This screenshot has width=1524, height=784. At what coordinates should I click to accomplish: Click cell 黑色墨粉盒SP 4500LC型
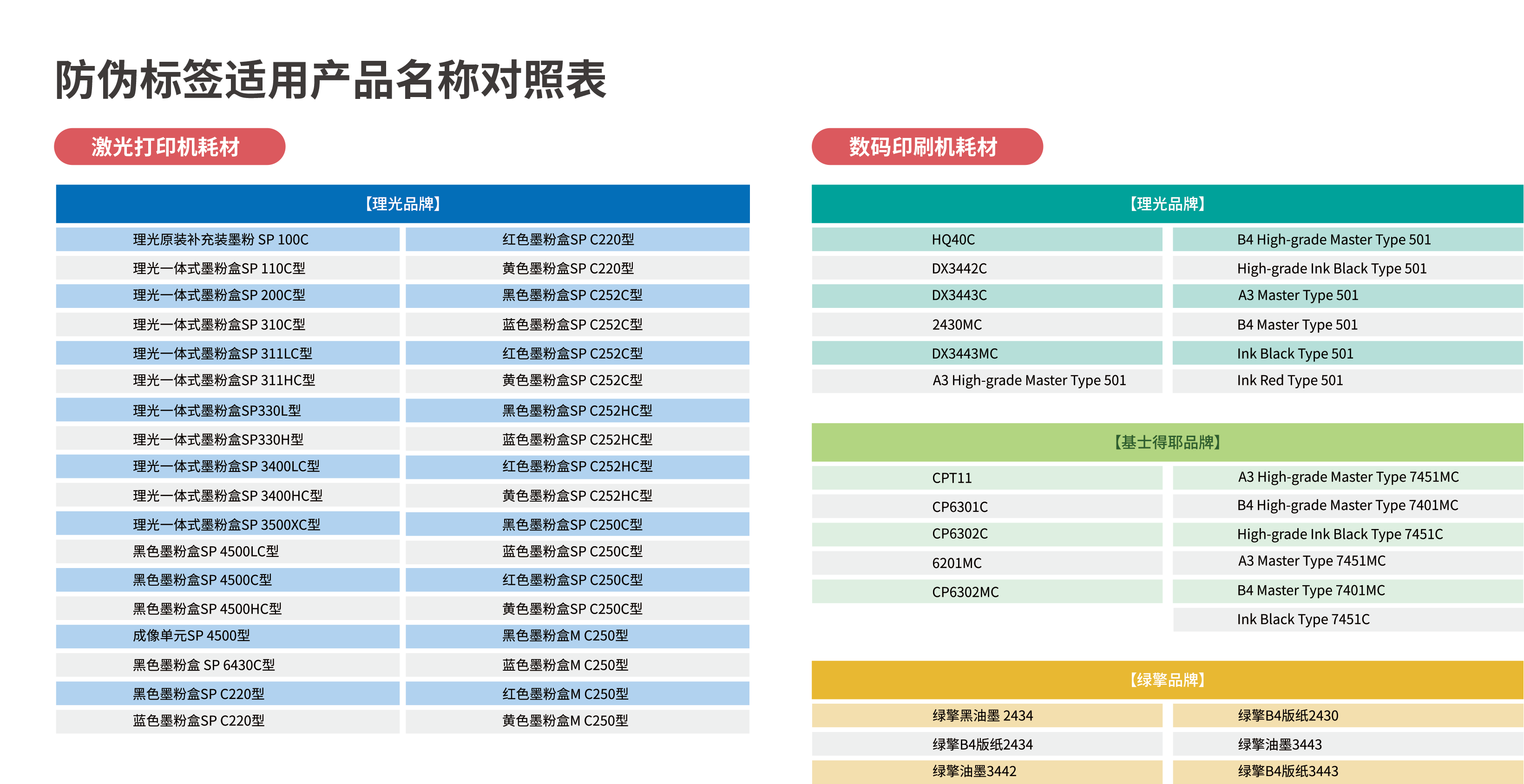[x=228, y=552]
